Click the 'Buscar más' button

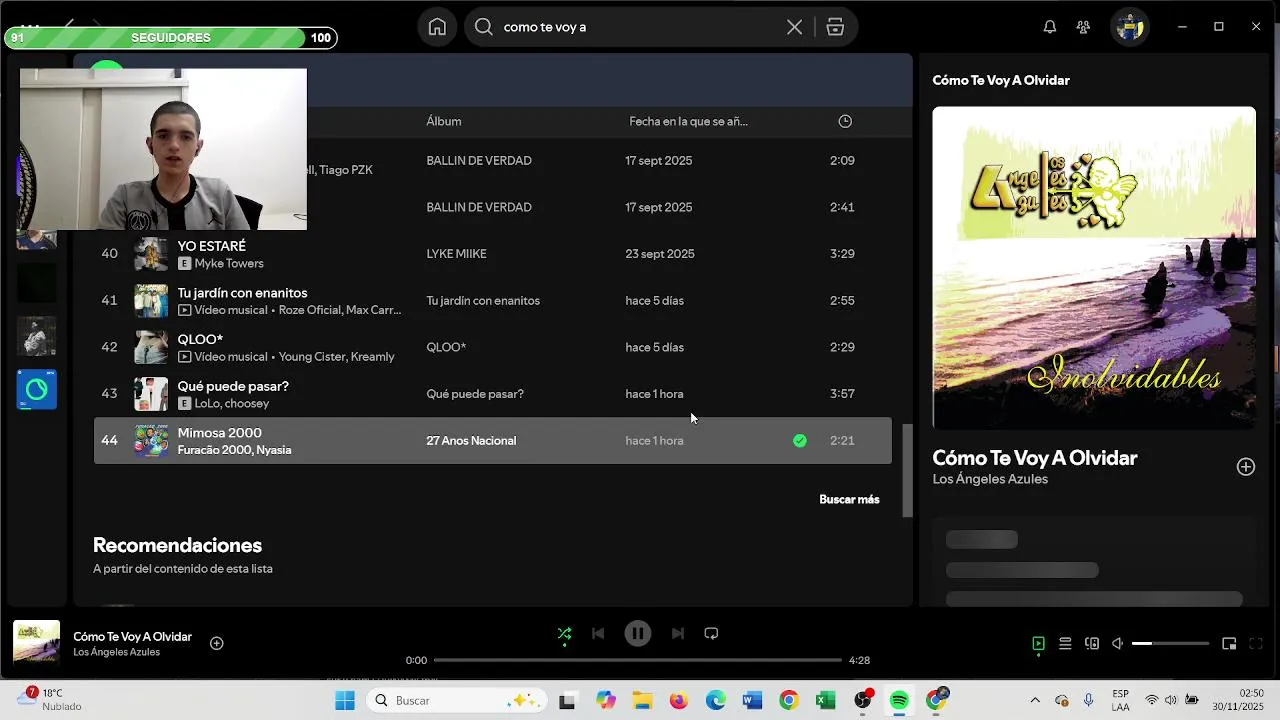849,499
